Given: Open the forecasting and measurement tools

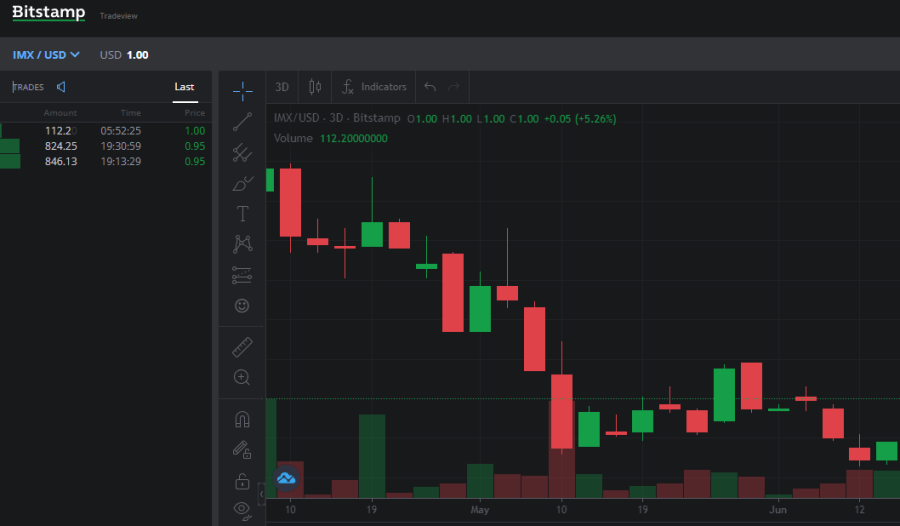Looking at the screenshot, I should tap(242, 275).
